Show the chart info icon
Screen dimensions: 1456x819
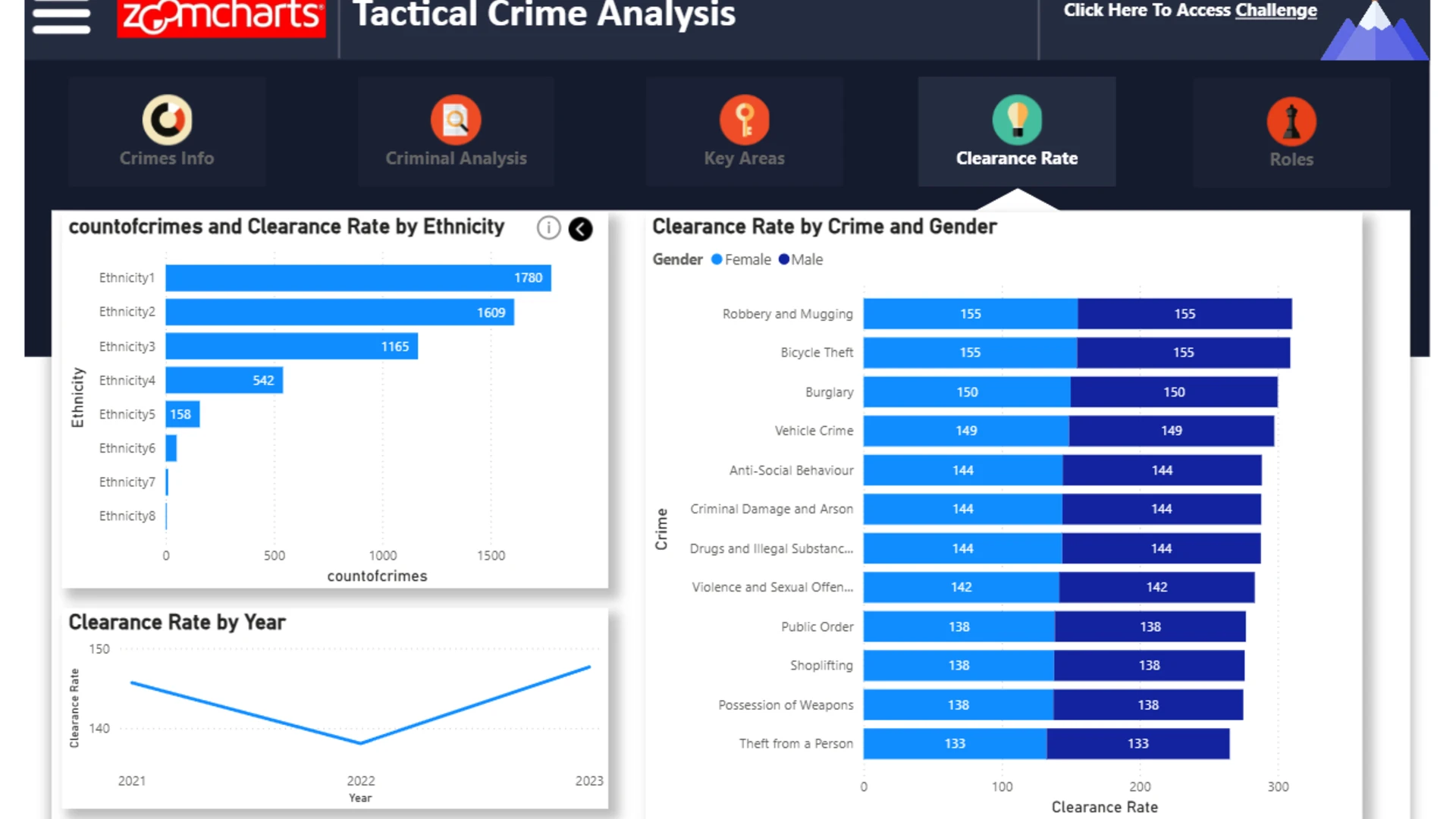coord(548,227)
